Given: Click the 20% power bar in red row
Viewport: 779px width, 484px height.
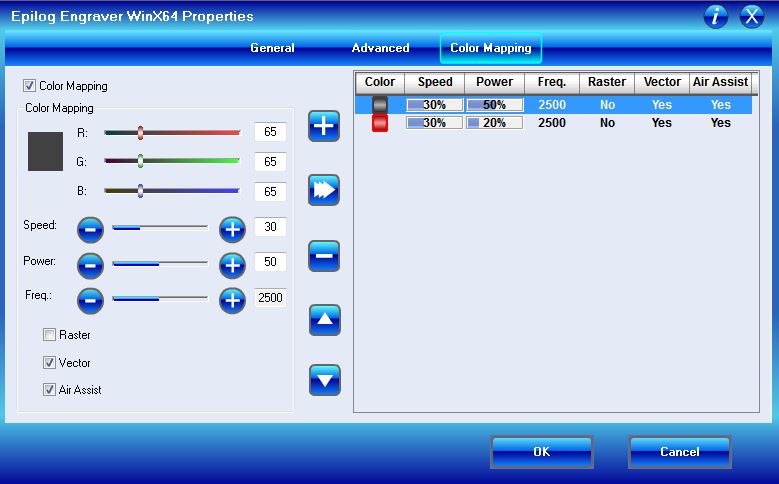Looking at the screenshot, I should pyautogui.click(x=494, y=123).
